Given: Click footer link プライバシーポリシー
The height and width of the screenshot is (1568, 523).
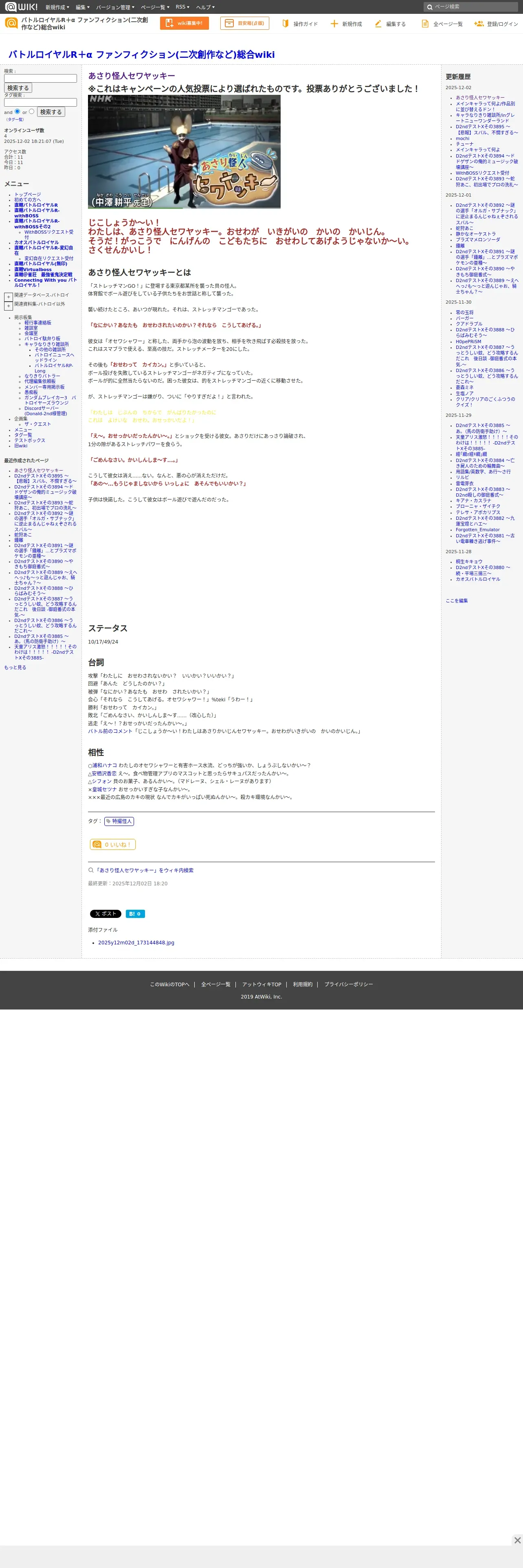Looking at the screenshot, I should tap(348, 984).
